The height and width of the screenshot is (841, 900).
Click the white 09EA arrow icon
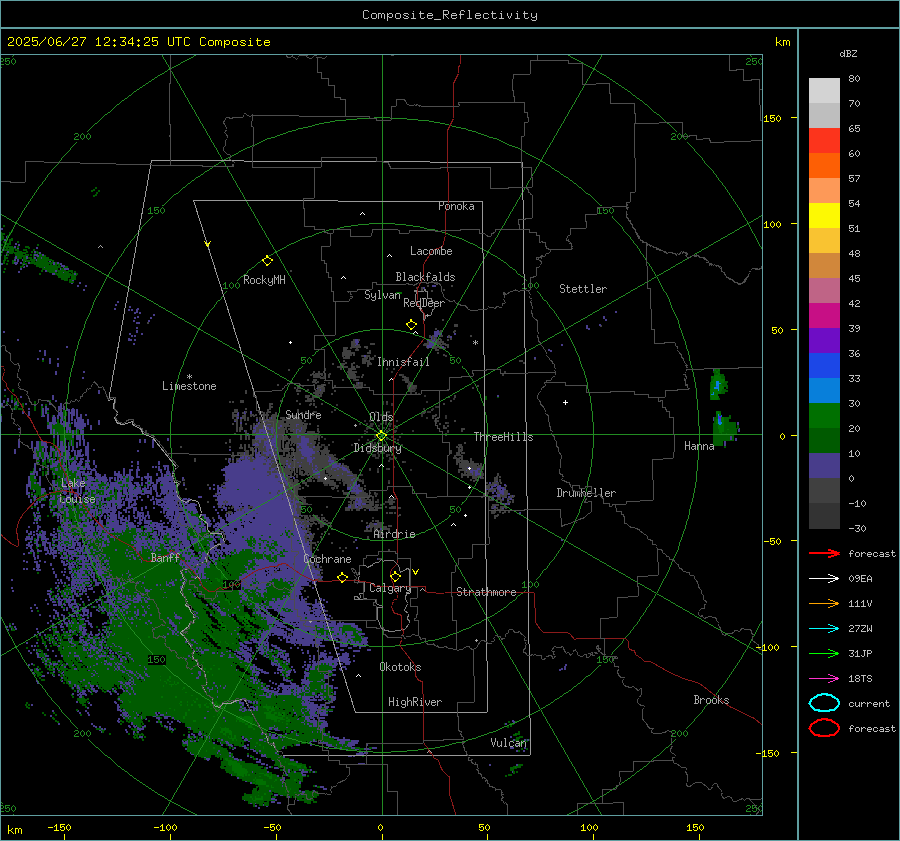(x=824, y=579)
